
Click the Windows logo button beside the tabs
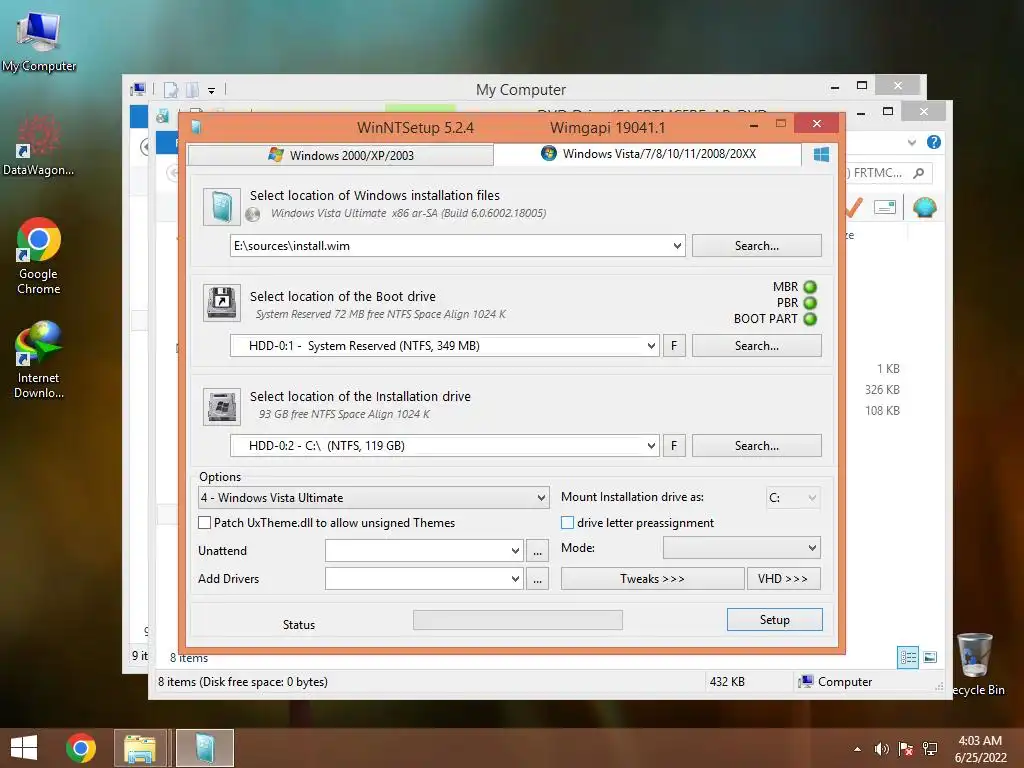(x=821, y=154)
